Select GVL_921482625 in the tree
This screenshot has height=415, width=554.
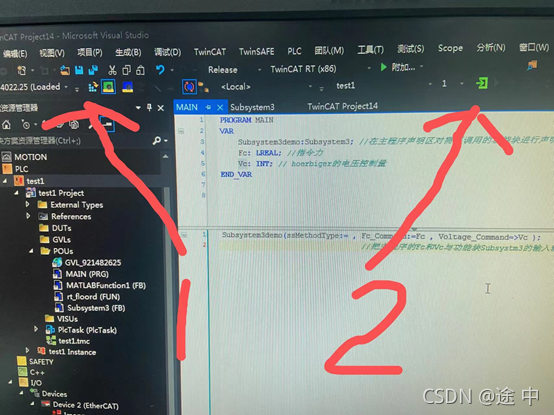click(93, 262)
